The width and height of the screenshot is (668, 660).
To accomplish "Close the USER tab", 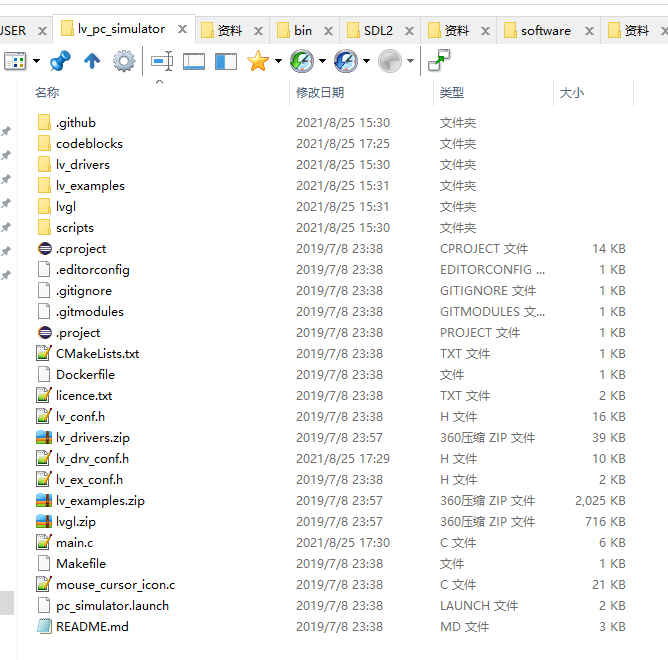I will pos(42,31).
